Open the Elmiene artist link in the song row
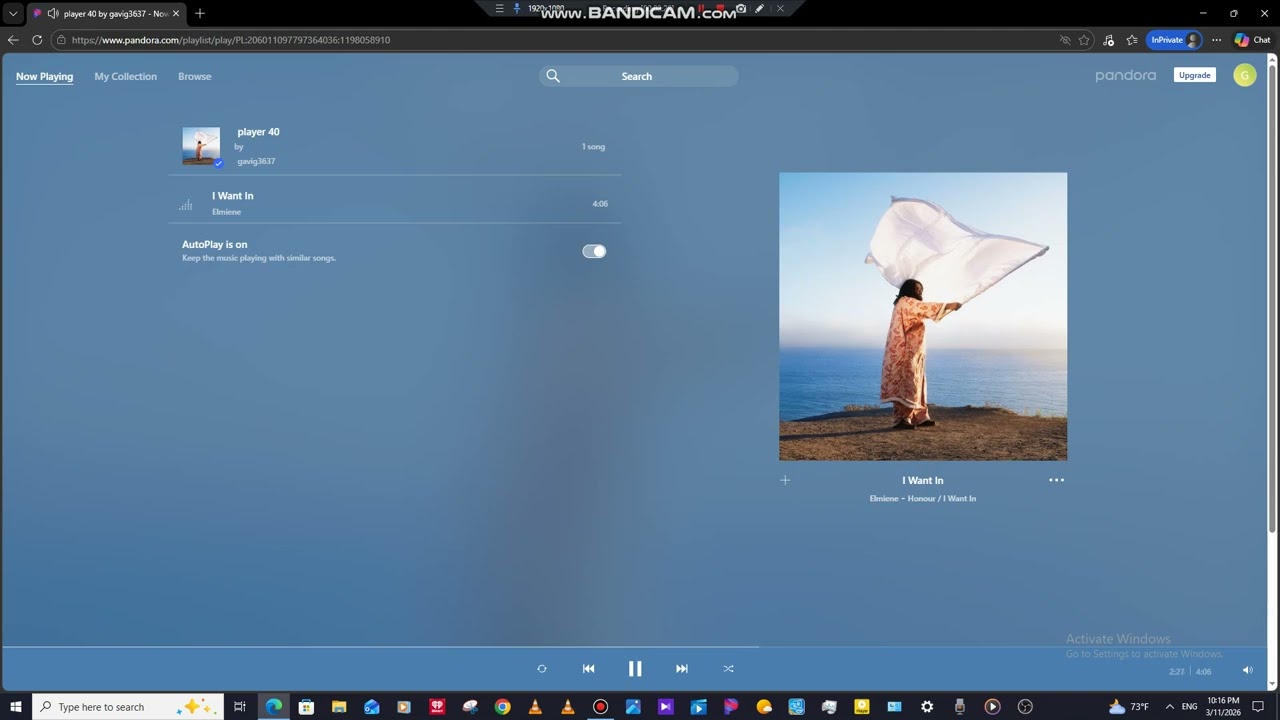Image resolution: width=1280 pixels, height=720 pixels. pyautogui.click(x=226, y=212)
